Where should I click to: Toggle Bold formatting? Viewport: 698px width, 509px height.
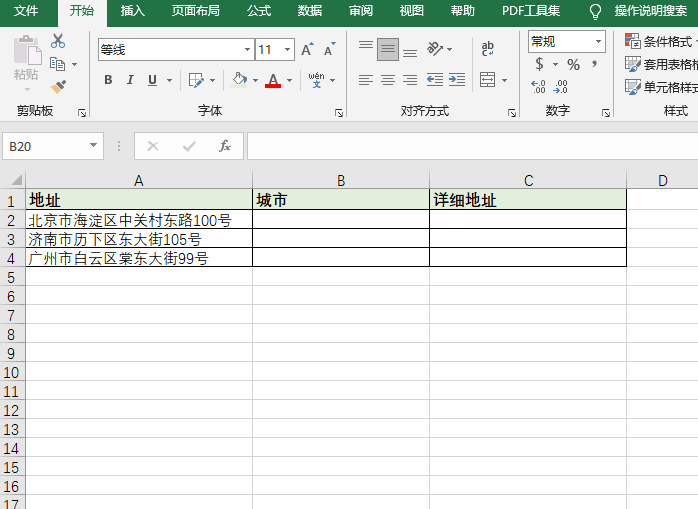(108, 80)
